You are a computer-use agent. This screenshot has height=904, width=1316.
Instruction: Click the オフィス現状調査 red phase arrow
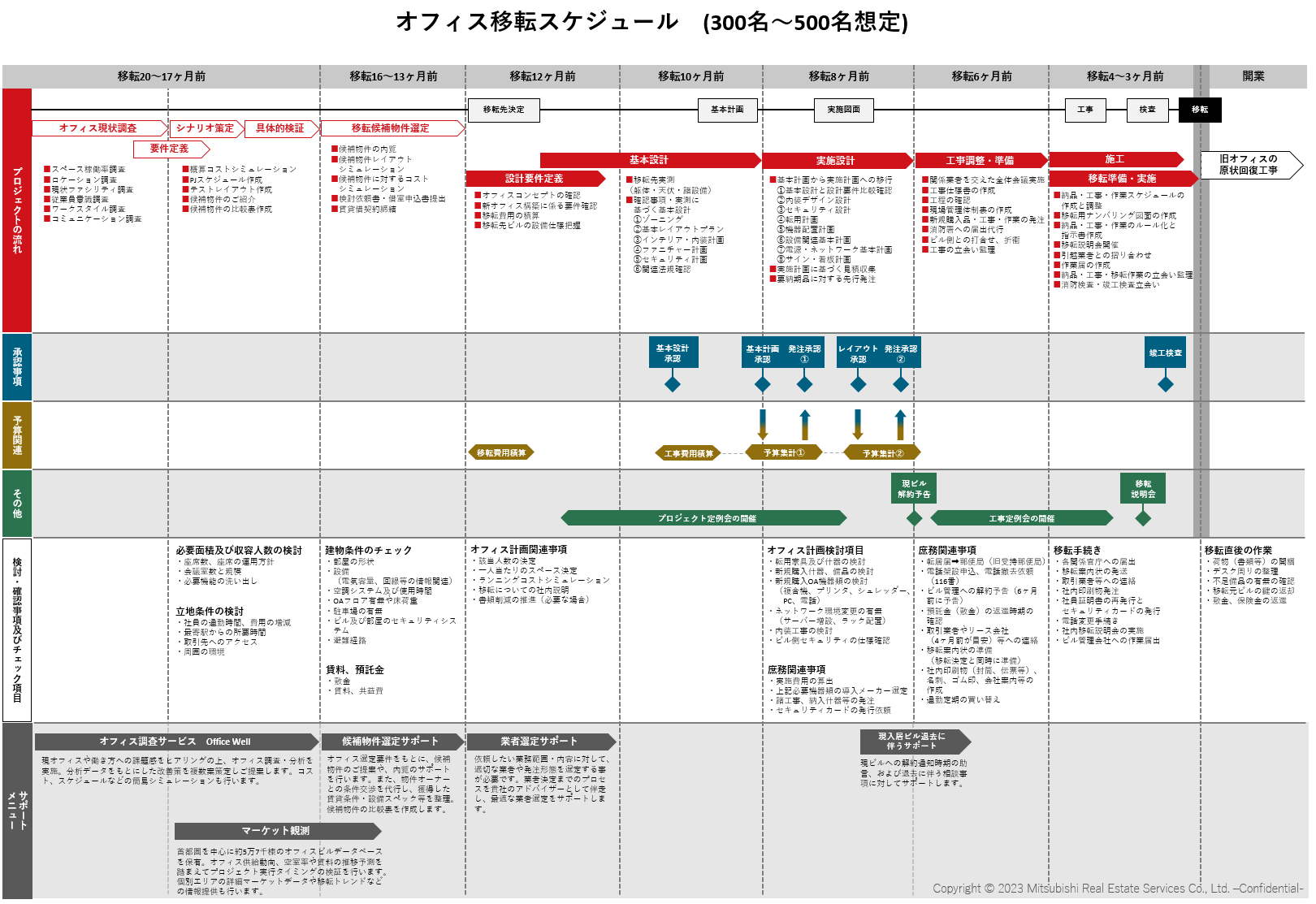click(99, 128)
